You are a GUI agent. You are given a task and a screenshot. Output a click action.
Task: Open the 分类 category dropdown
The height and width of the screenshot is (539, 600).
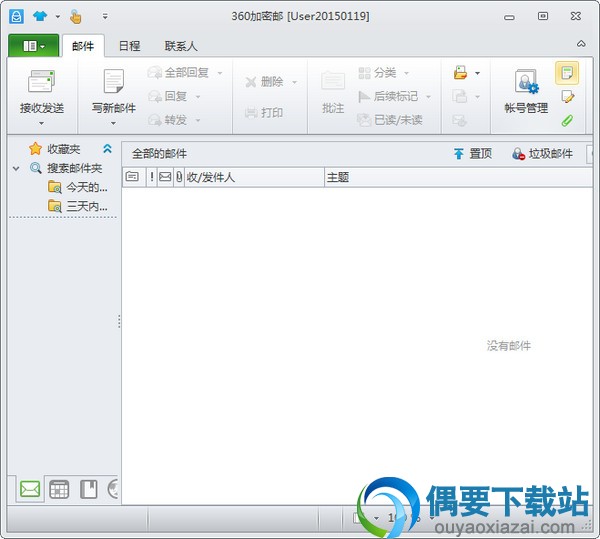406,73
